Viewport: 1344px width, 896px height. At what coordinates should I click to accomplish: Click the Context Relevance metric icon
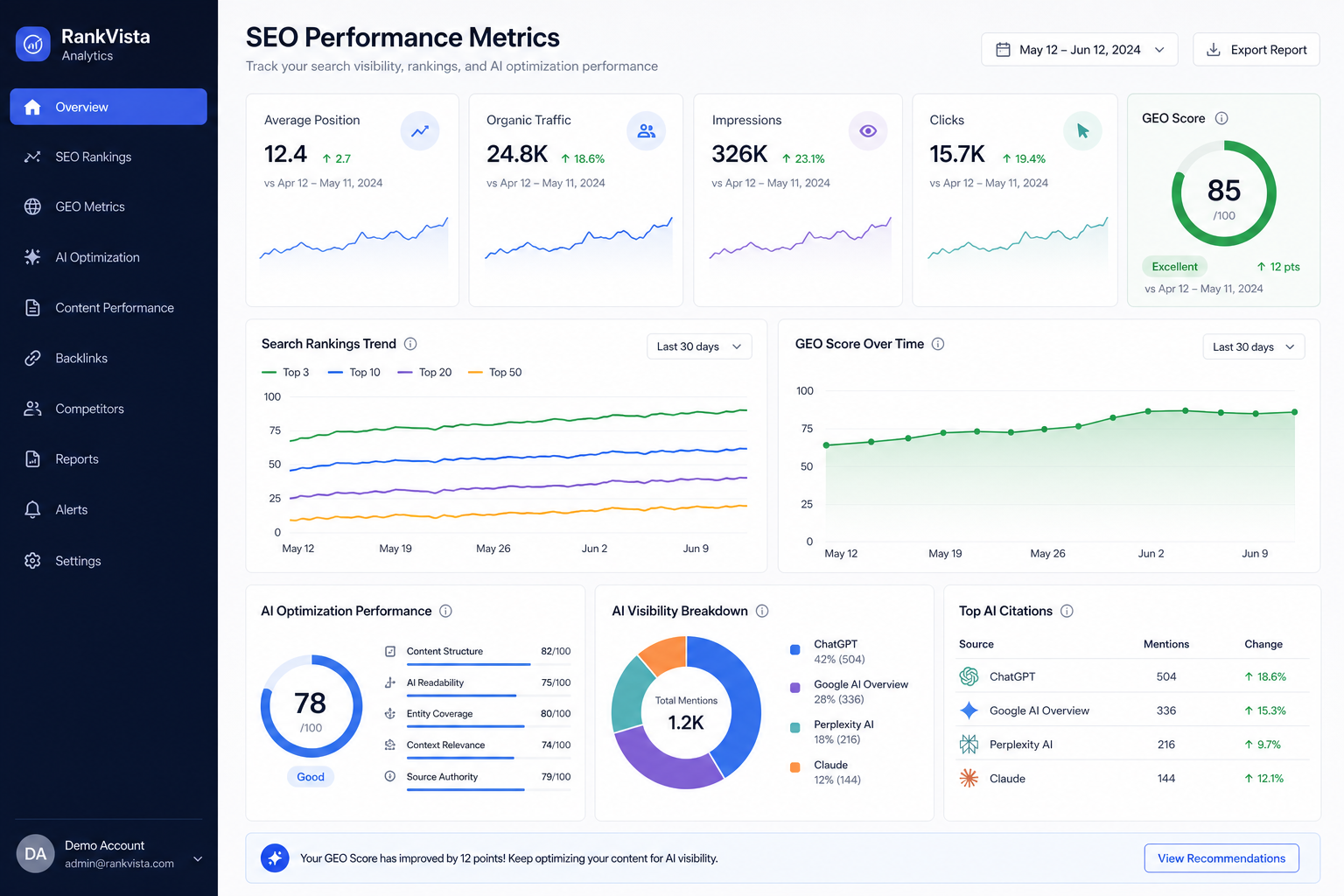390,745
